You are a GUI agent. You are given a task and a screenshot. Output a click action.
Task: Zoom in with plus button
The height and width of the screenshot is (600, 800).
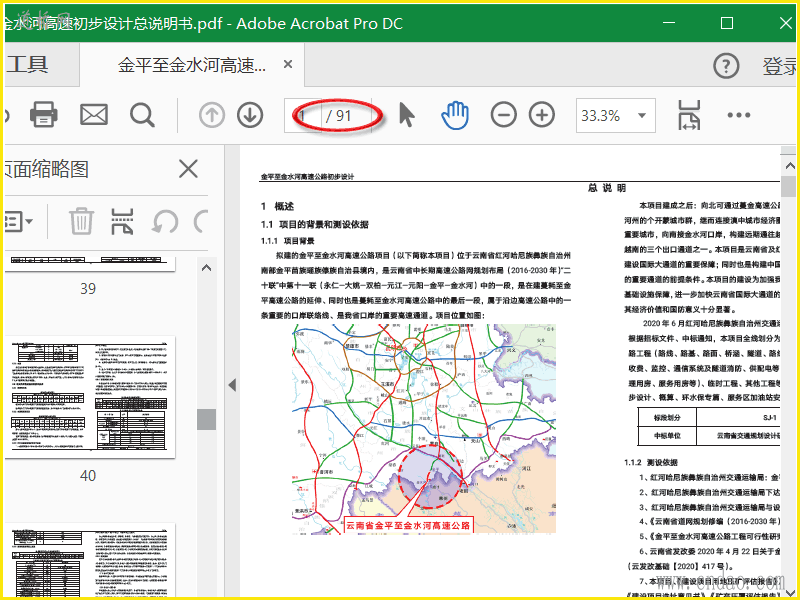[542, 115]
